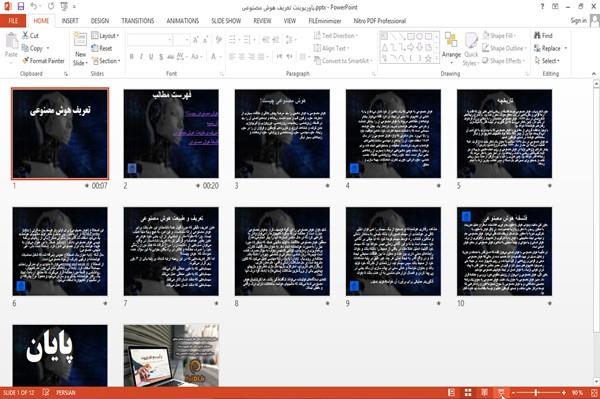Switch to DESIGN tab

click(100, 21)
